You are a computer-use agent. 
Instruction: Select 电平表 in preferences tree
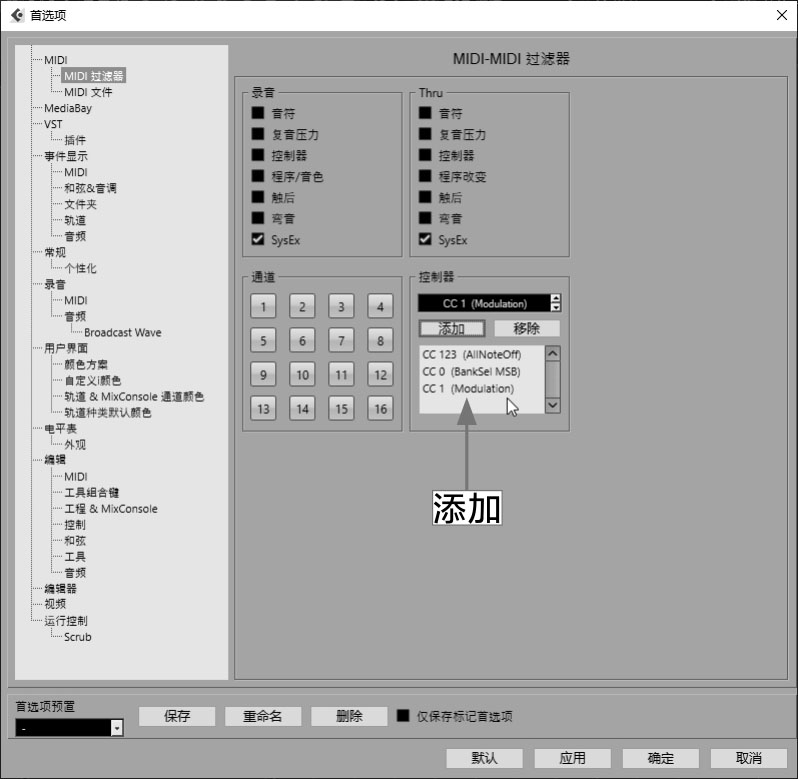point(60,428)
